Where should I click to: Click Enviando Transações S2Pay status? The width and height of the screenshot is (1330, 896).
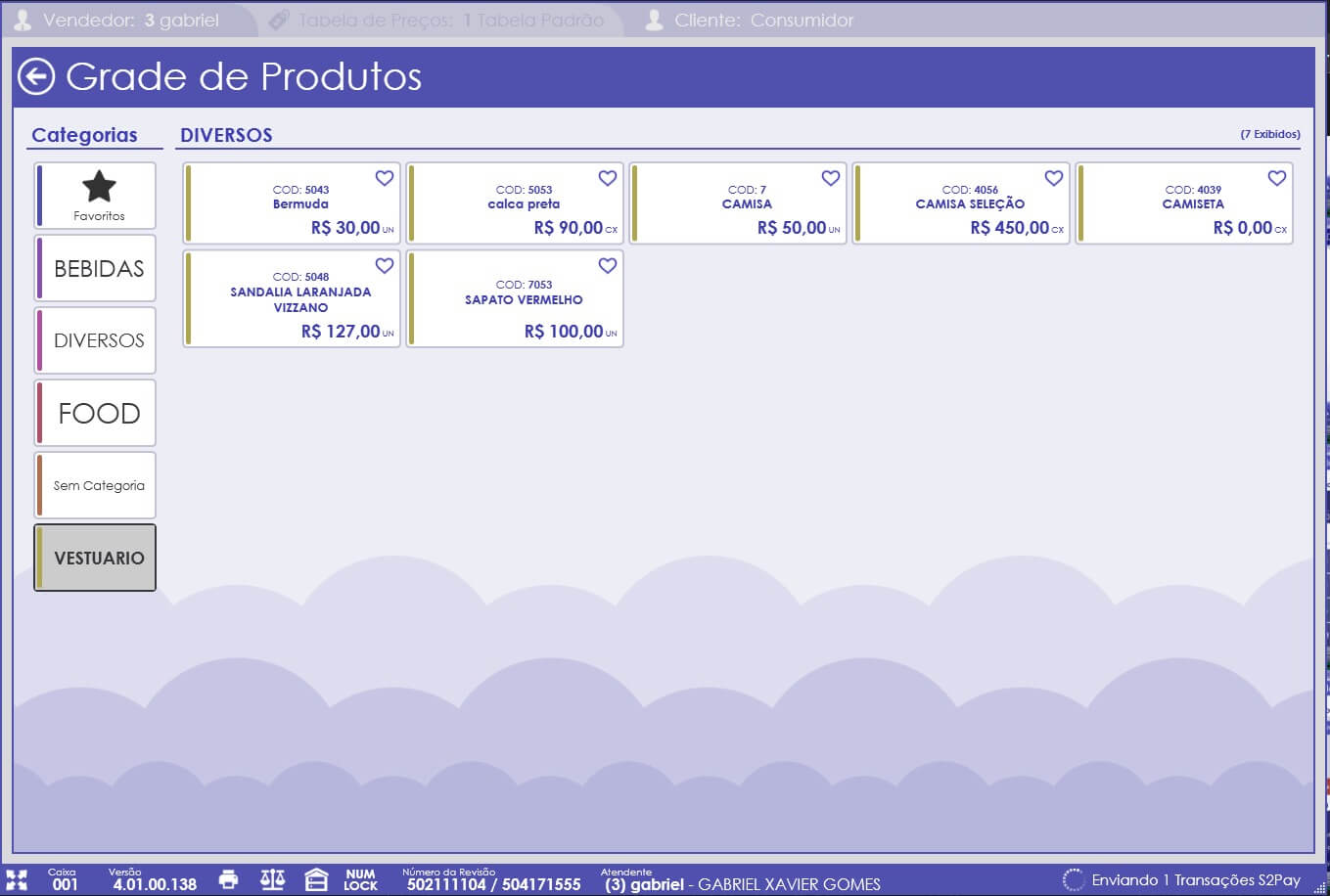pos(1182,879)
